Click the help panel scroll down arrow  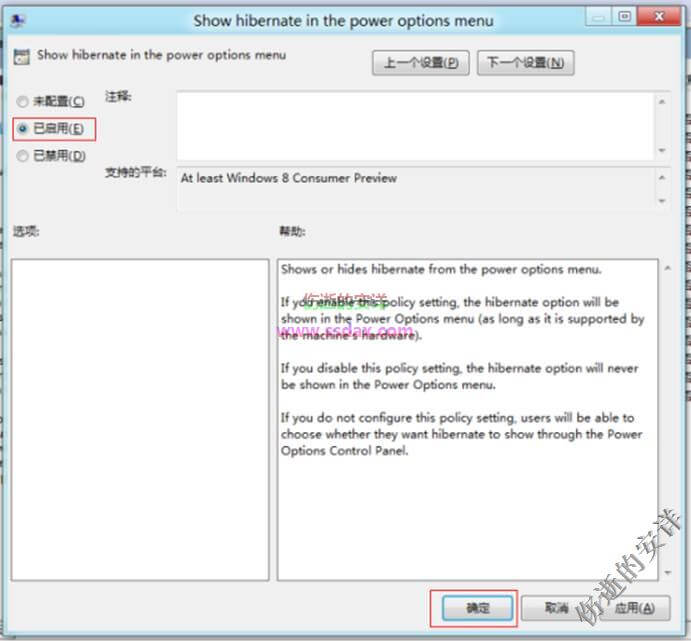pos(668,573)
